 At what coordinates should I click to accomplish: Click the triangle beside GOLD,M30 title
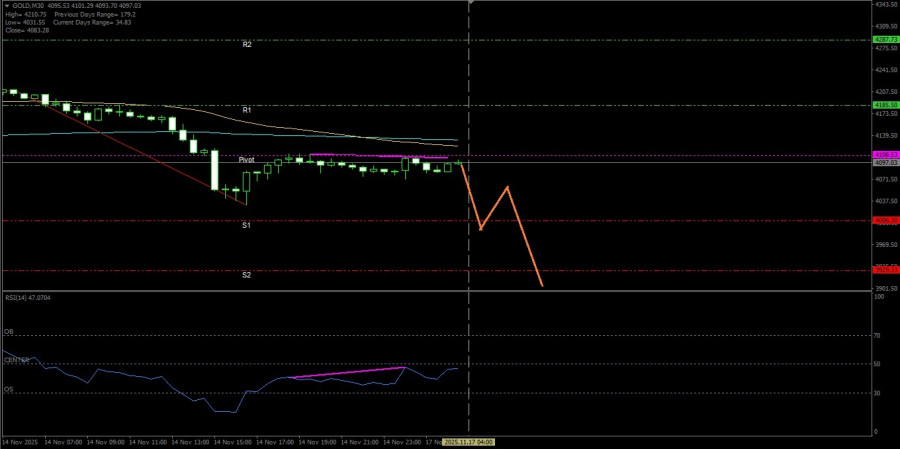6,6
